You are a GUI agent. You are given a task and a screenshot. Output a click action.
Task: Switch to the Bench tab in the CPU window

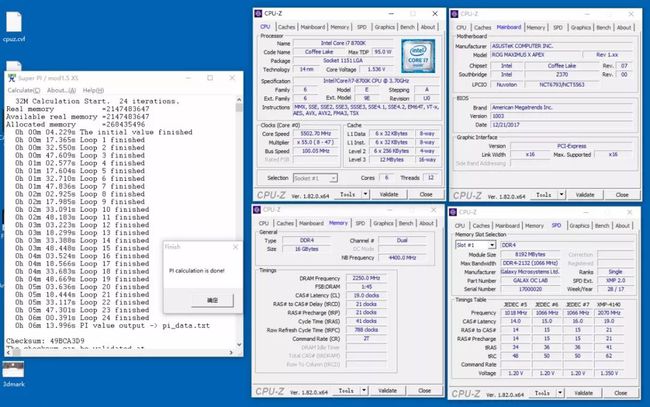click(407, 27)
